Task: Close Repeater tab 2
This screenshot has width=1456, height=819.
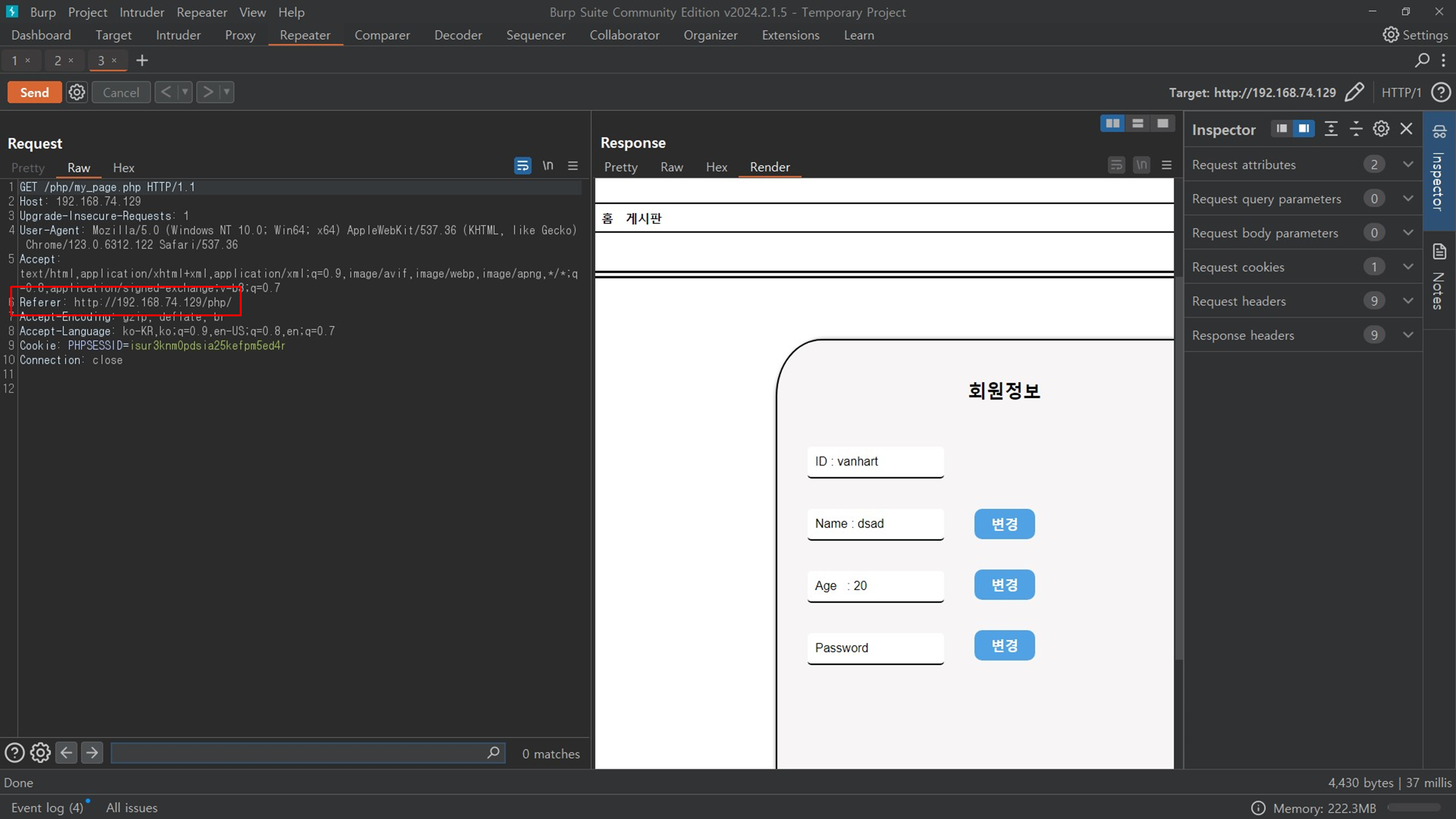Action: point(71,60)
